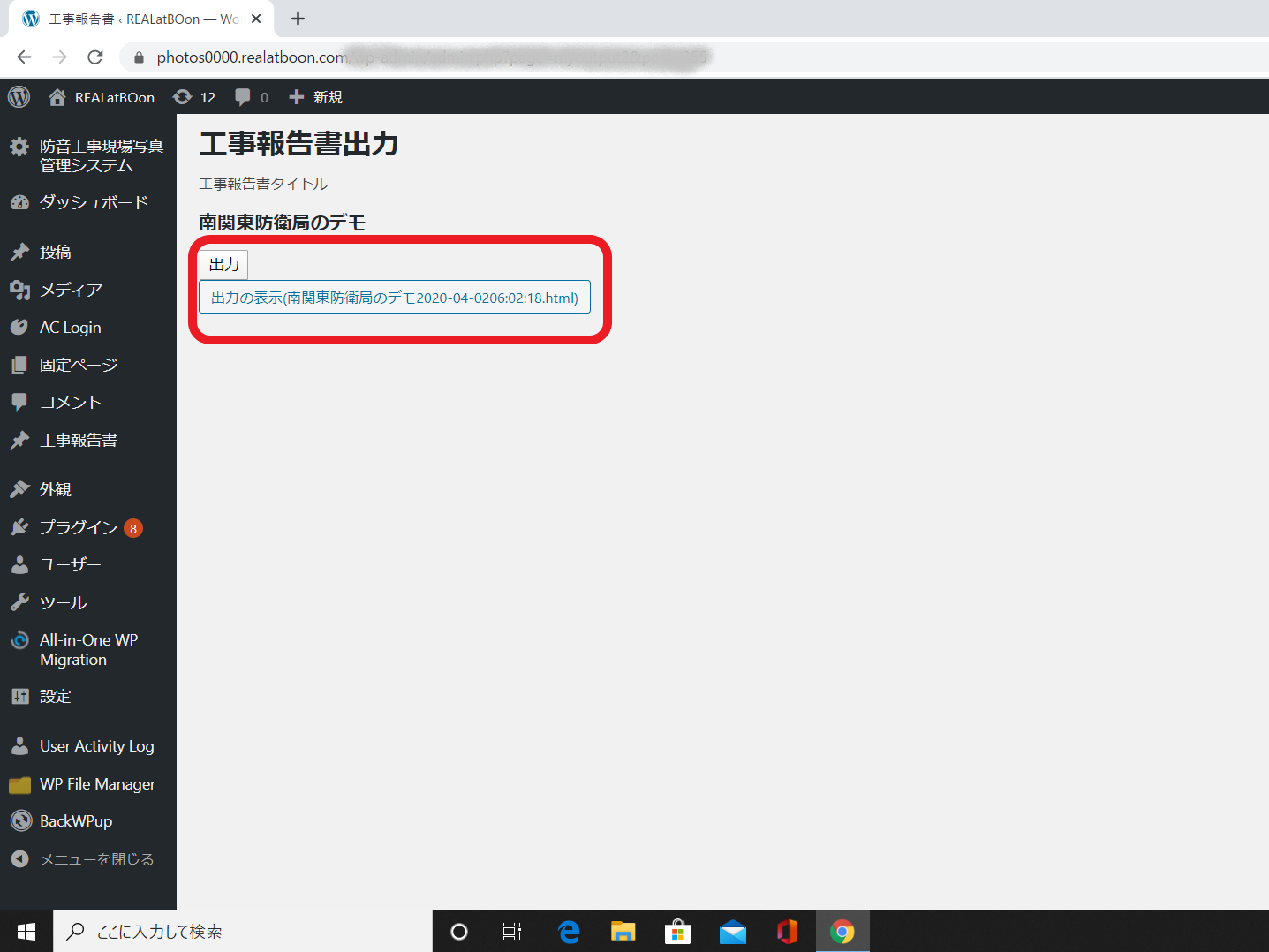The width and height of the screenshot is (1269, 952).
Task: Select ダッシュボード in the sidebar
Action: click(93, 202)
